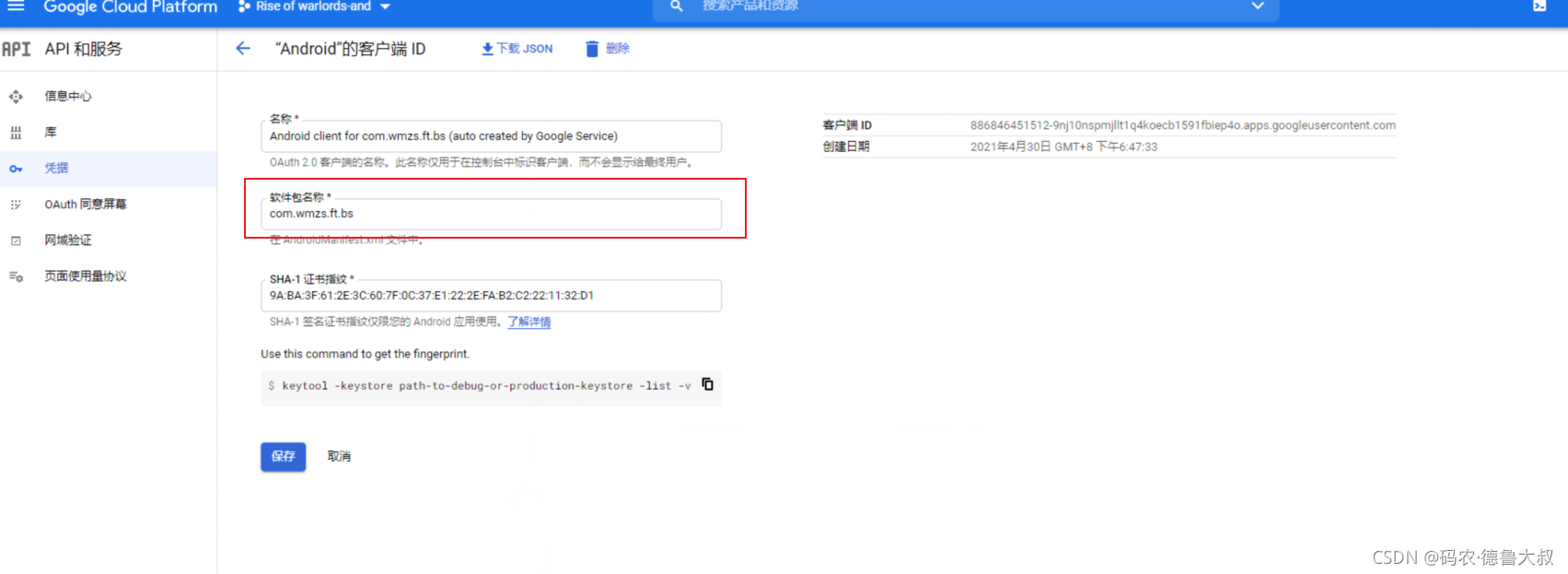Click the settings-list icon beside 页面使用量协议
Viewport: 1568px width, 574px height.
pyautogui.click(x=16, y=276)
